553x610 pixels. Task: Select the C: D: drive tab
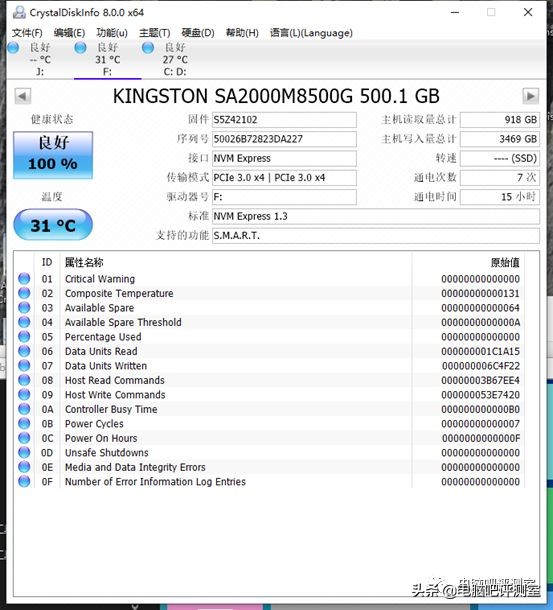click(175, 60)
